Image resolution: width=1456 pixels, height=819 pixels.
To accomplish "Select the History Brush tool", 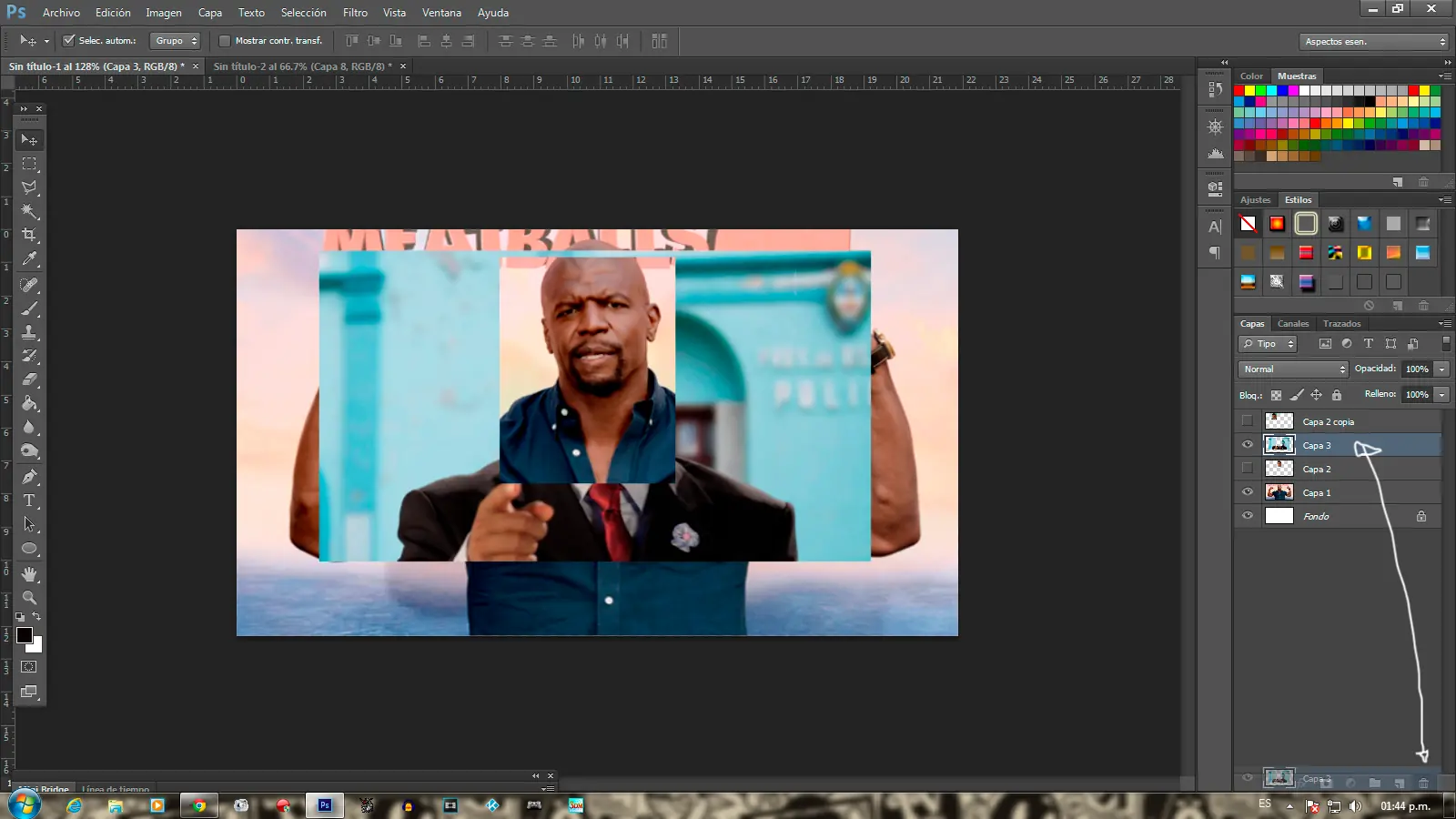I will 29,356.
